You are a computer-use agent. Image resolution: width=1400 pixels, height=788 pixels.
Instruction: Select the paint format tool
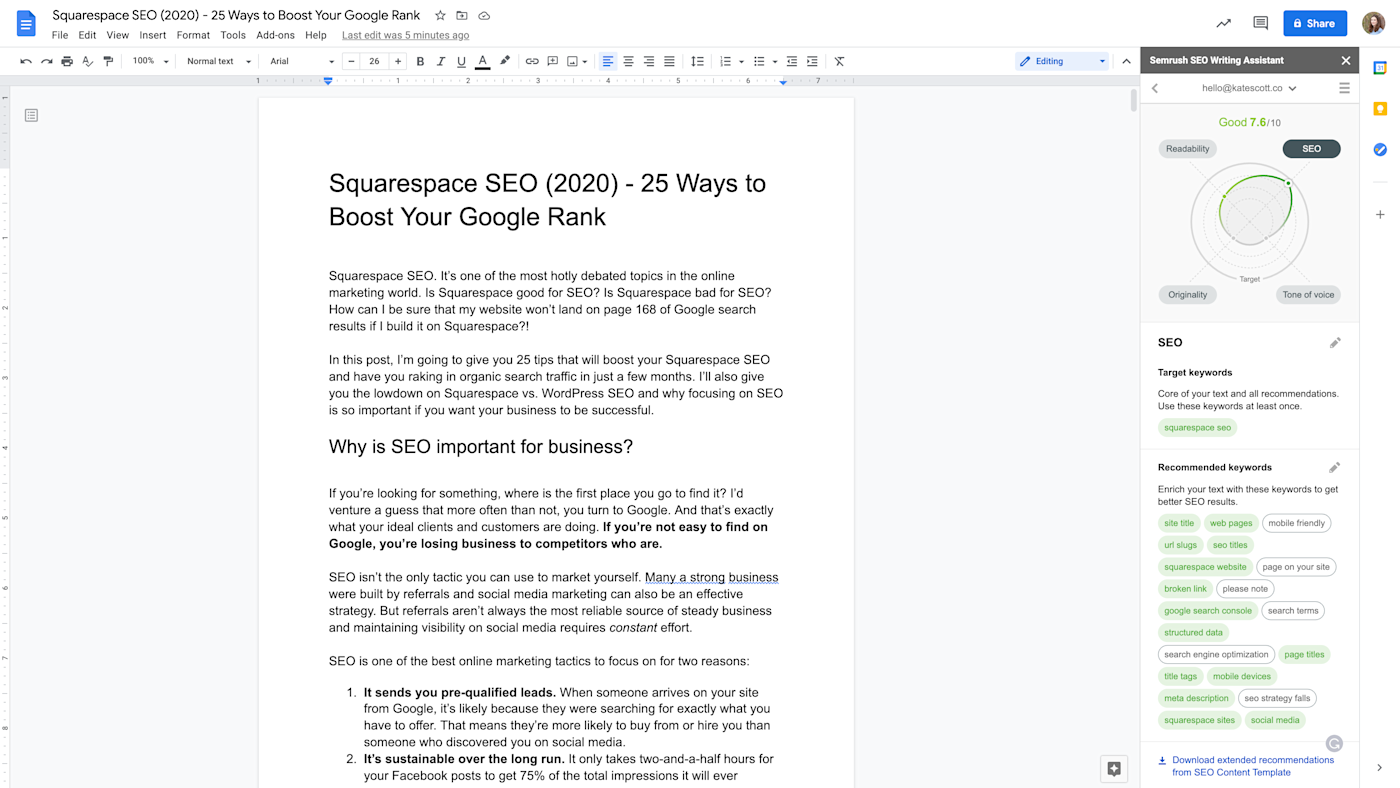point(108,61)
